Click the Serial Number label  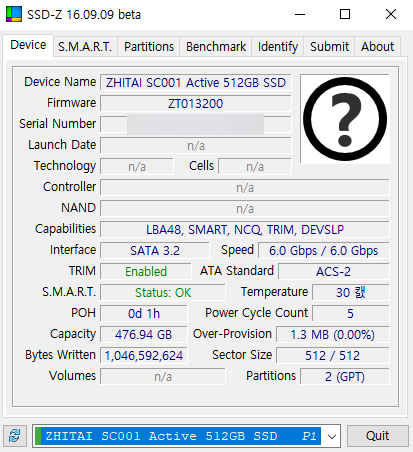point(58,124)
